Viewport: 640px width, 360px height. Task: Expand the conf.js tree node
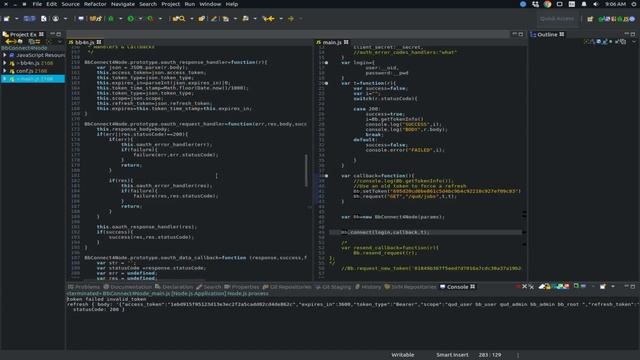click(4, 71)
